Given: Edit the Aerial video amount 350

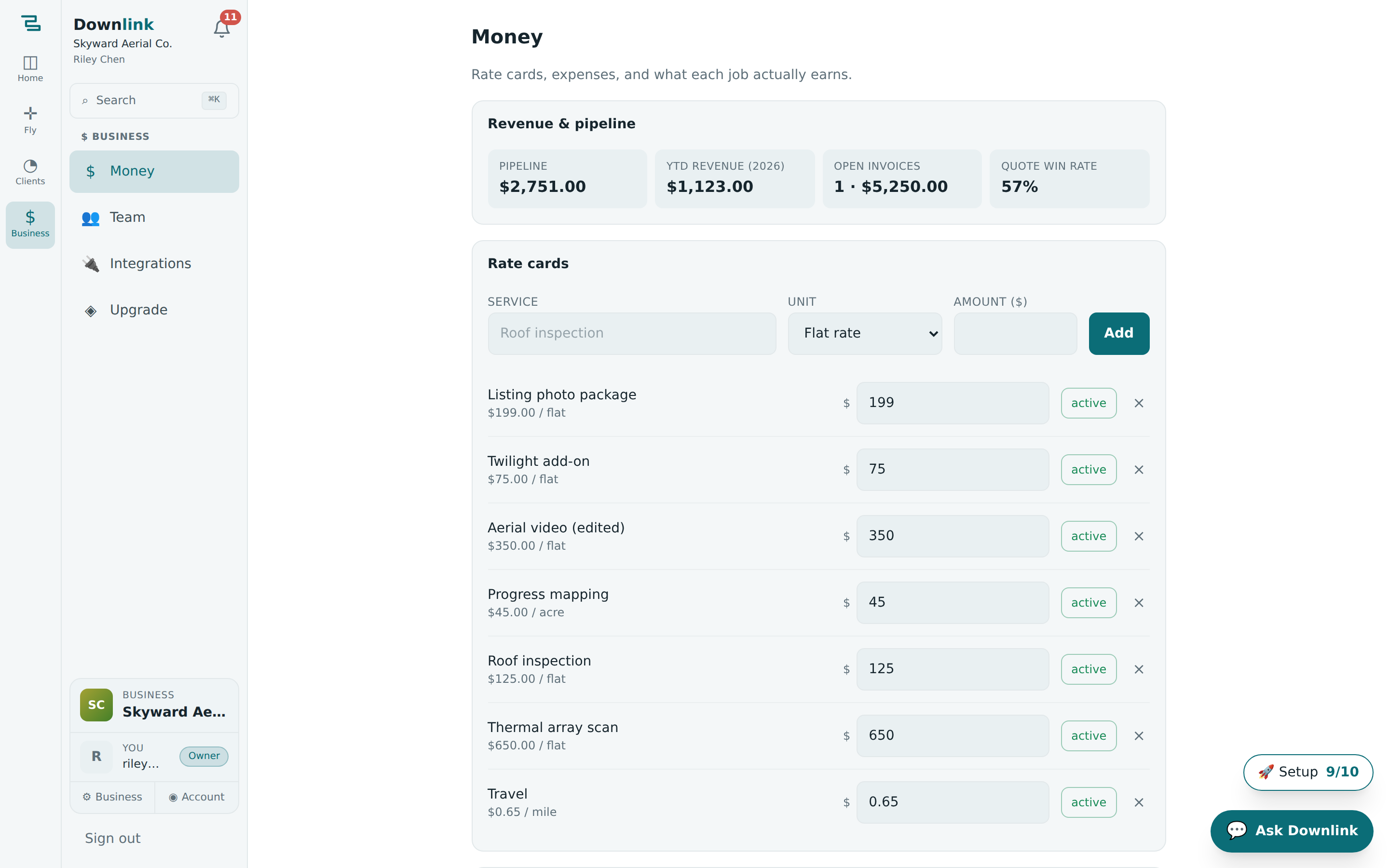Looking at the screenshot, I should [952, 536].
